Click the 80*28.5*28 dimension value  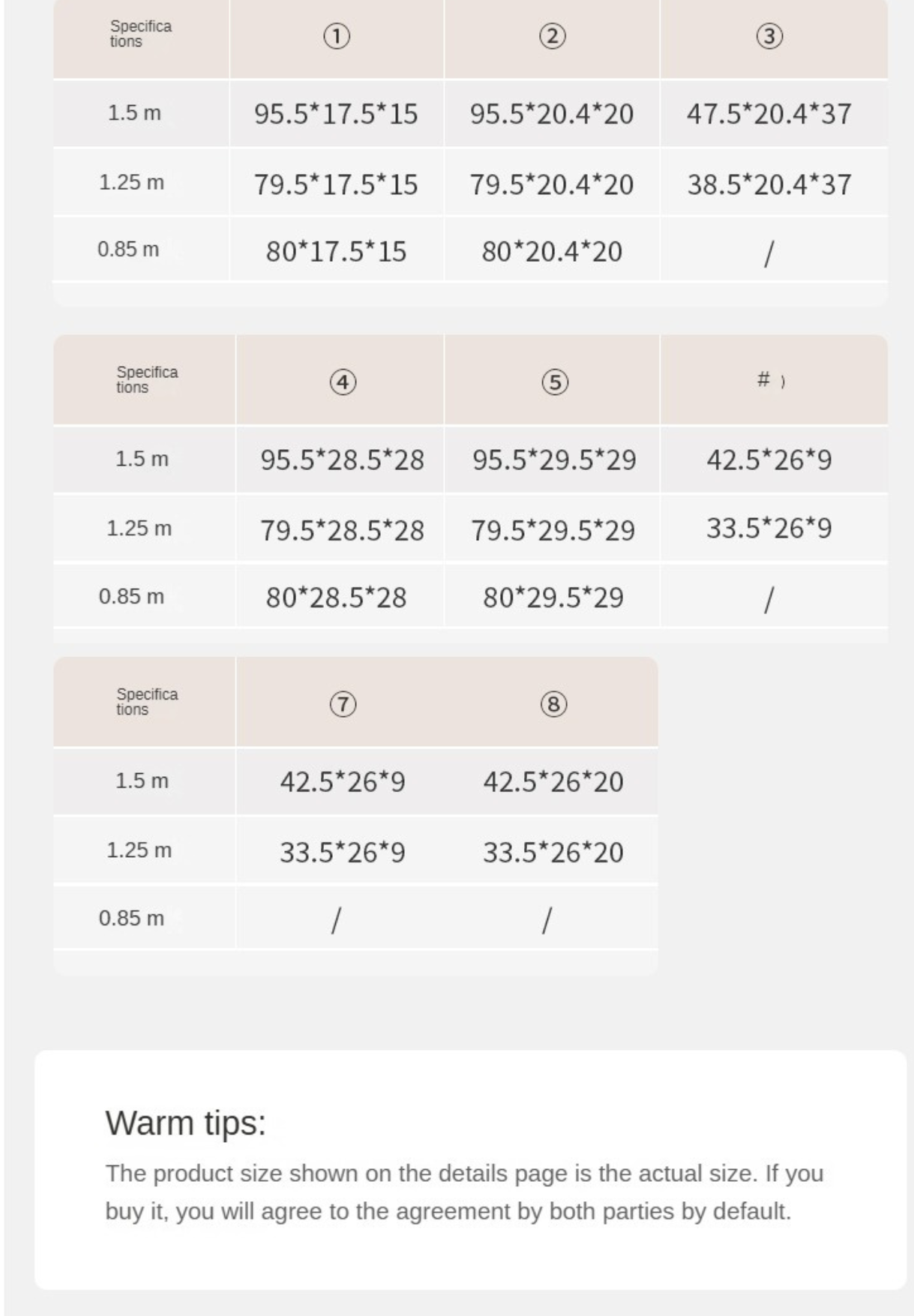tap(336, 598)
